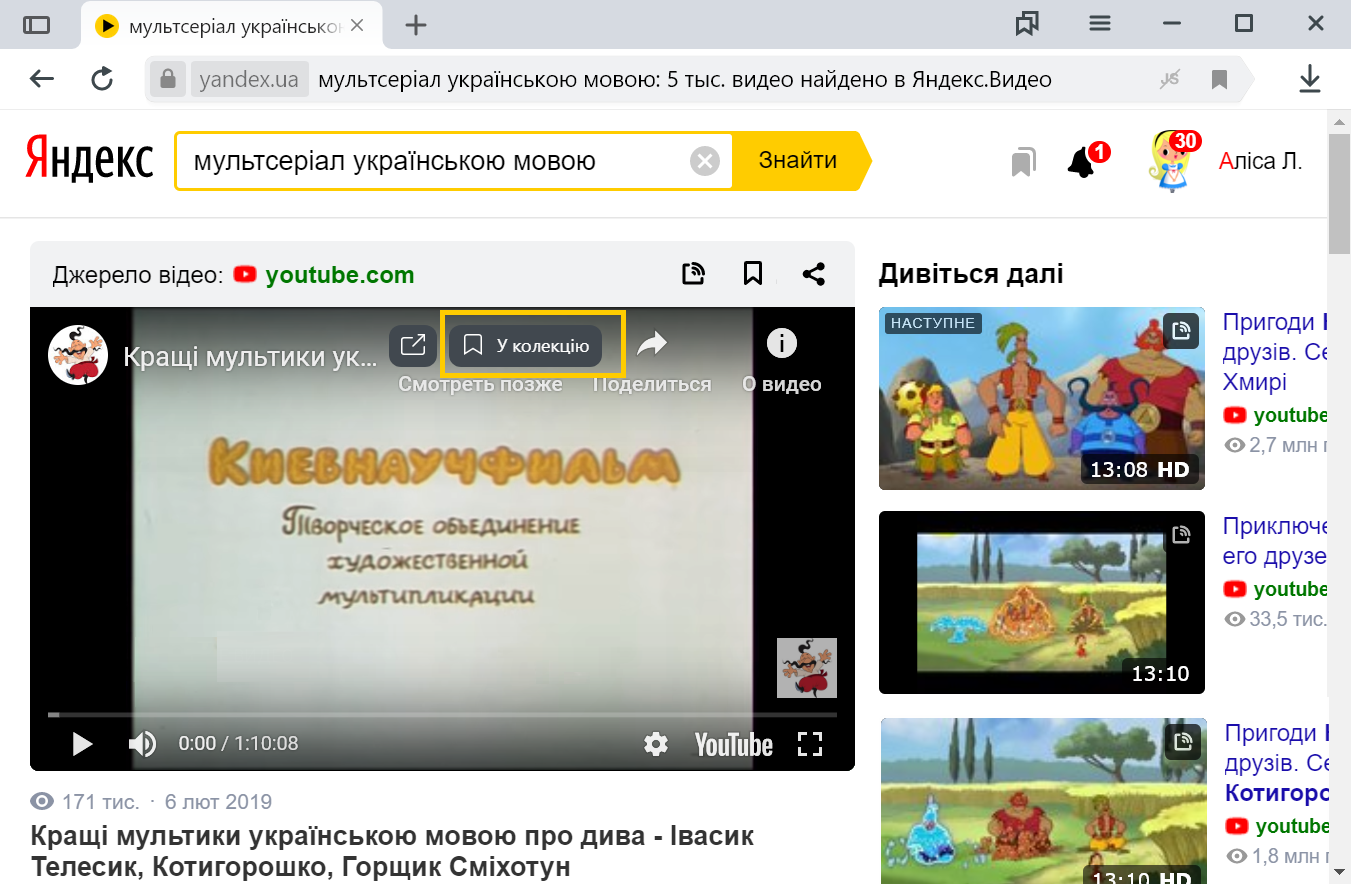This screenshot has width=1351, height=884.
Task: Open player settings gear
Action: tap(656, 744)
